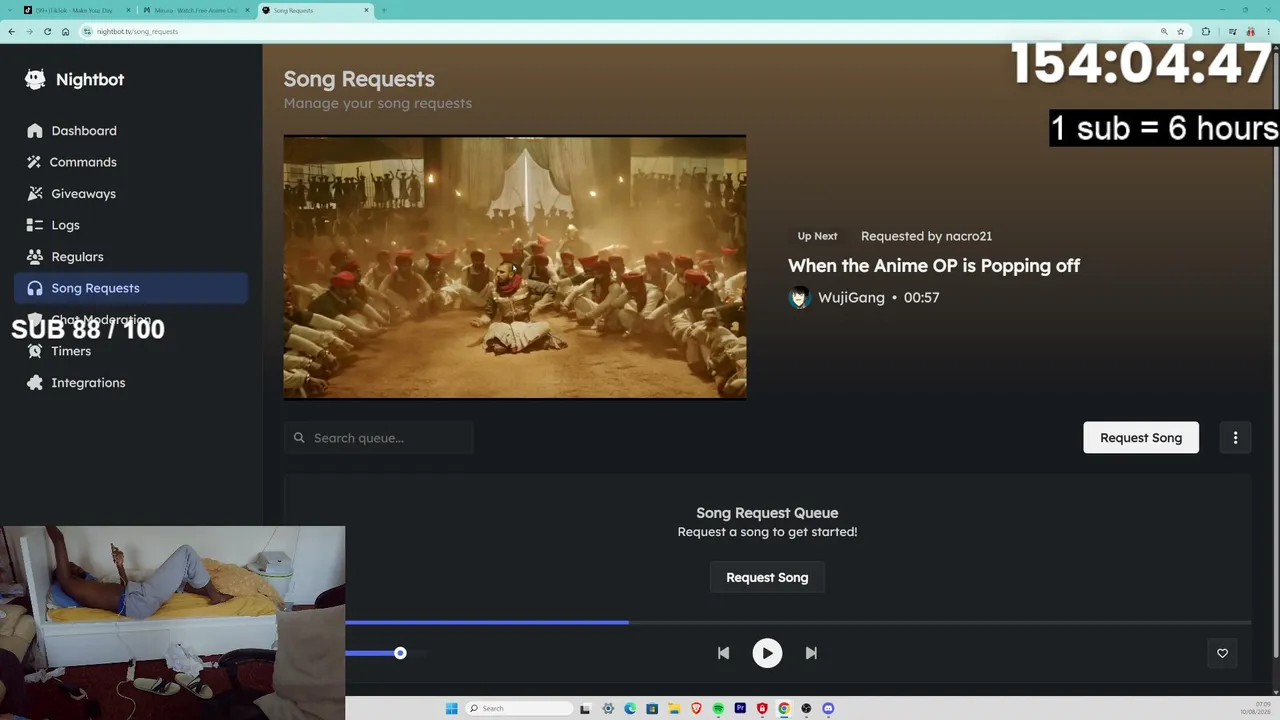Click the Song Requests headphones icon
This screenshot has height=720, width=1280.
click(35, 288)
